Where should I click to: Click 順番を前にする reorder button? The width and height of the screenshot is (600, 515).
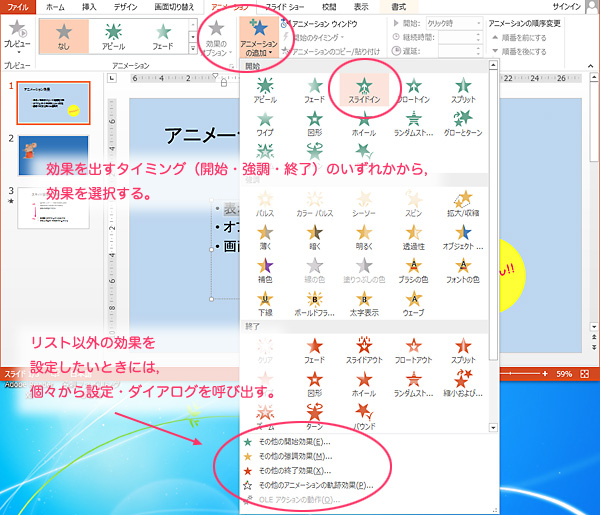(519, 37)
